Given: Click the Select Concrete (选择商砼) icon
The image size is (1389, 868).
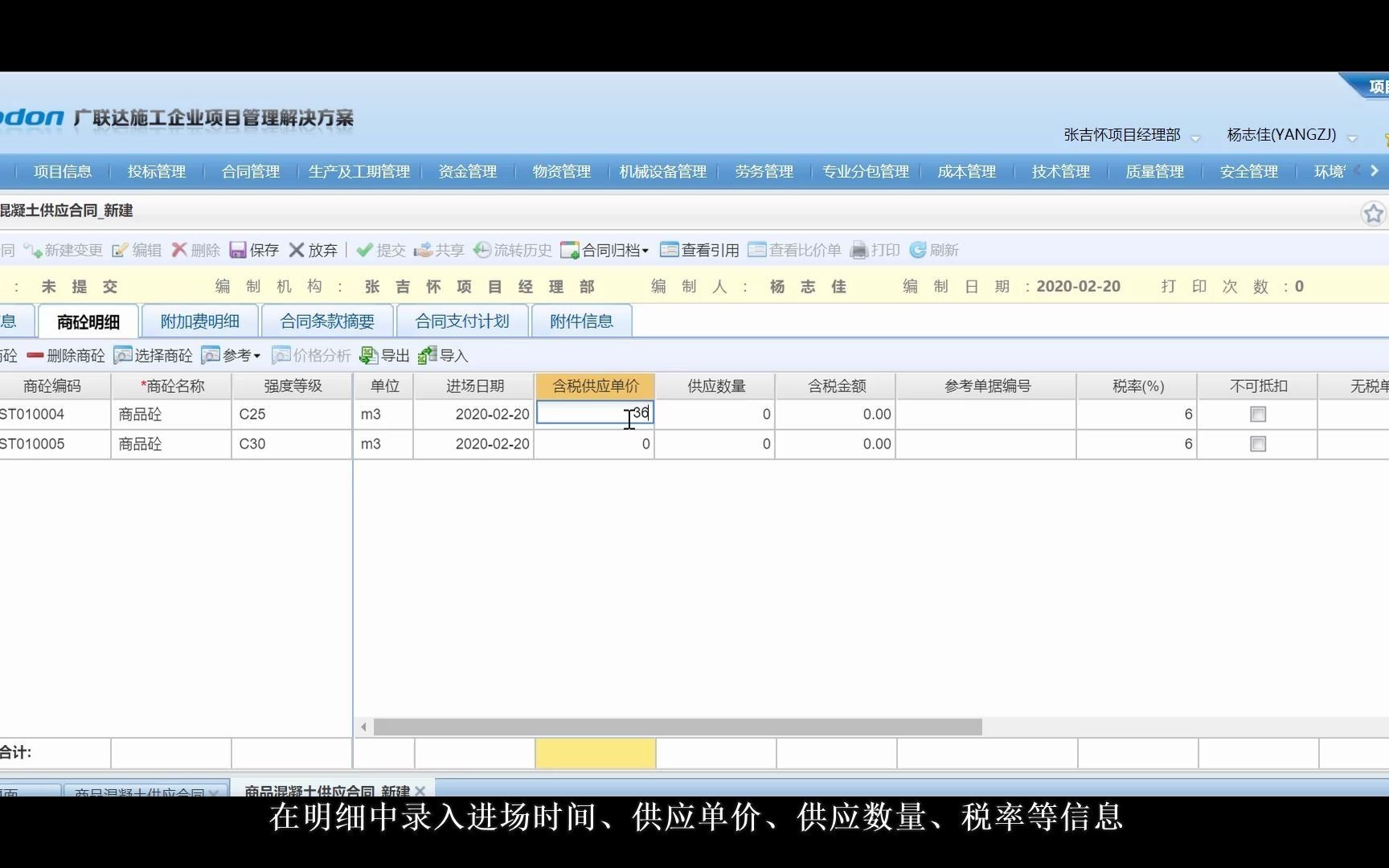Looking at the screenshot, I should click(x=122, y=355).
